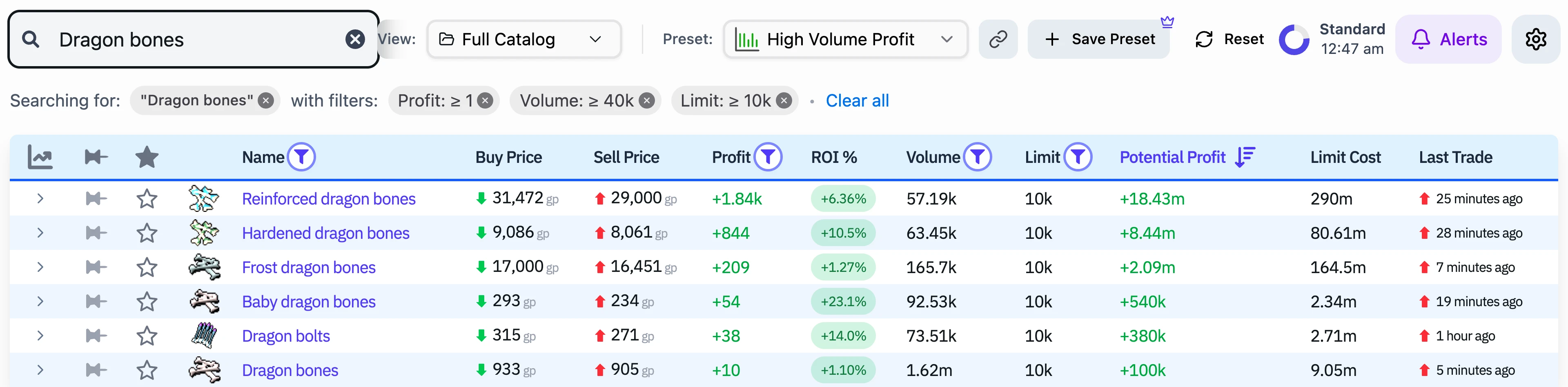Click the Reinforced dragon bones item thumbnail

pyautogui.click(x=204, y=199)
